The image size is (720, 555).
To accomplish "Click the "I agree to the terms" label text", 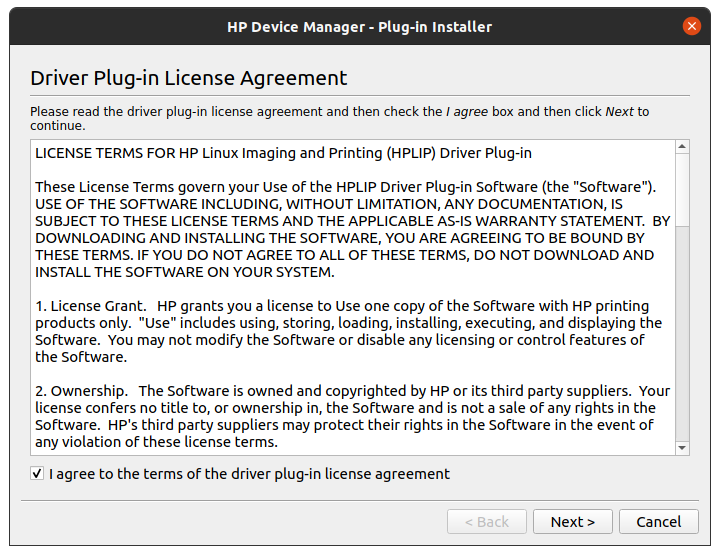I will coord(249,474).
